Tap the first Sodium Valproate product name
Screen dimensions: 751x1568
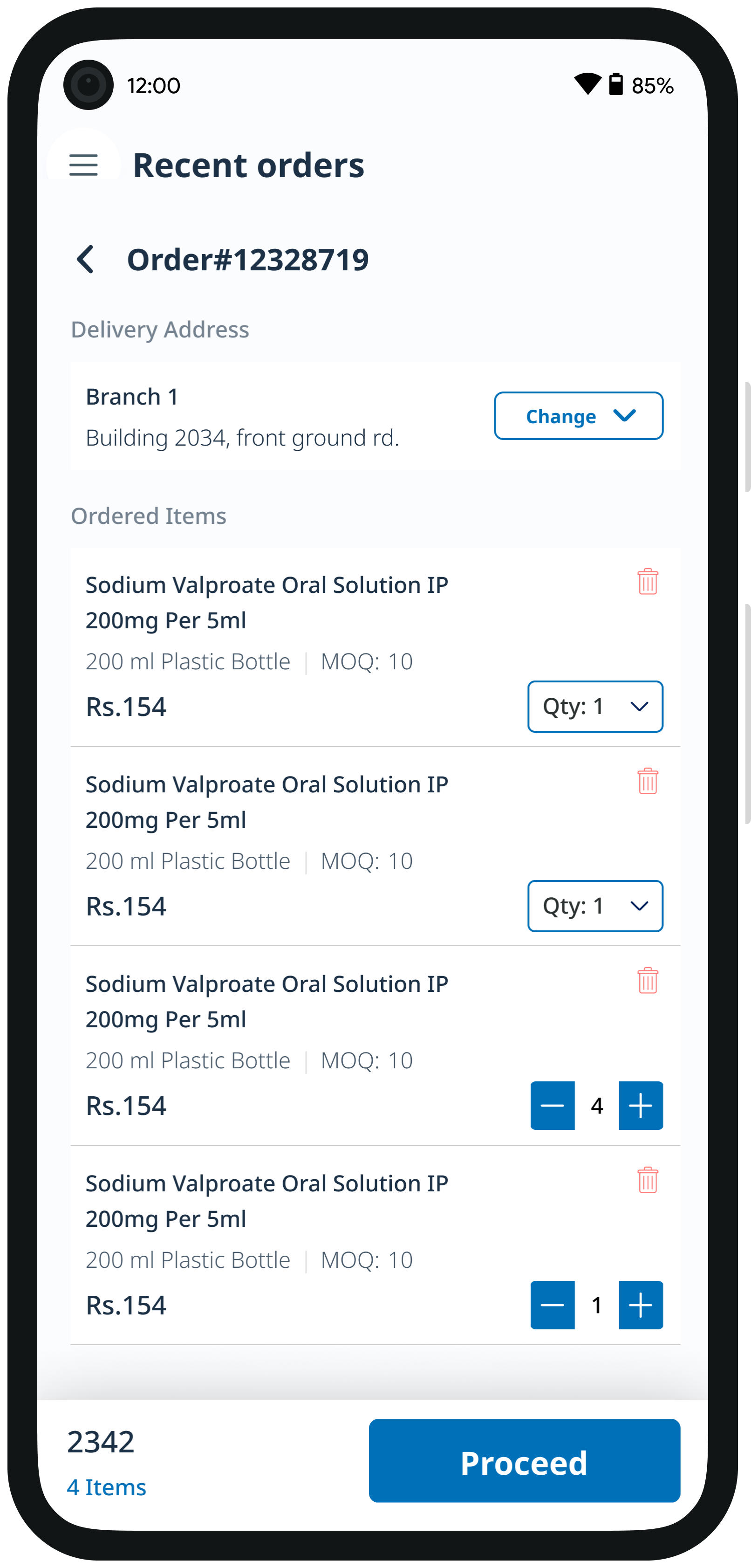click(266, 602)
